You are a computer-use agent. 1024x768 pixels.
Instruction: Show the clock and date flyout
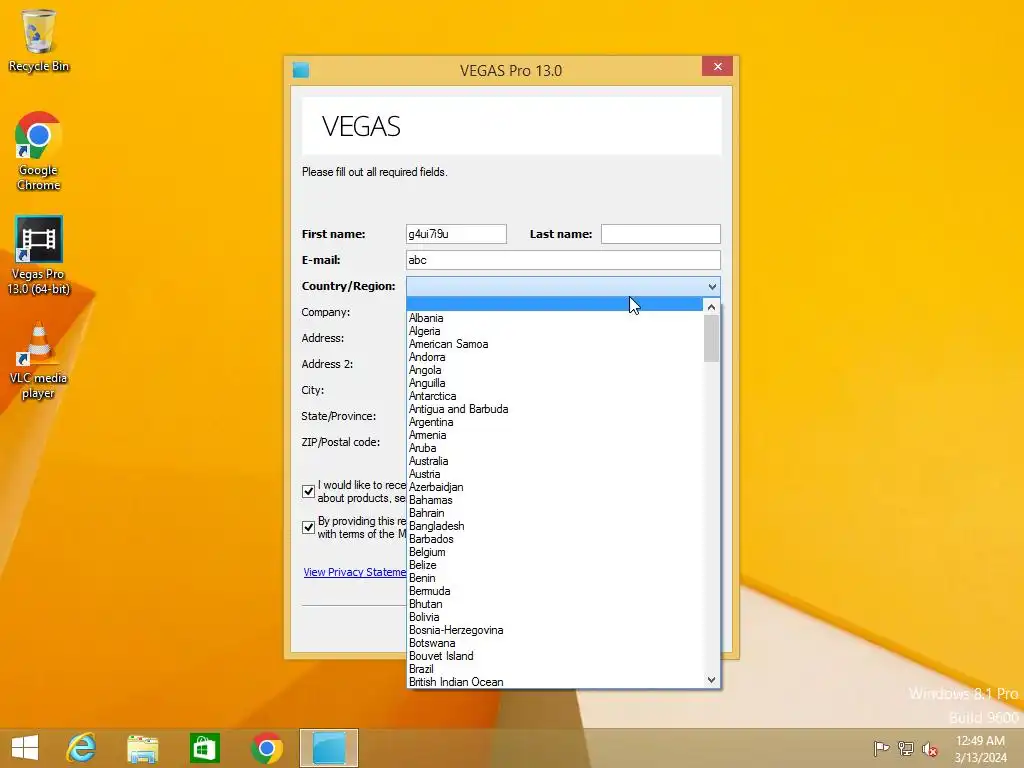click(x=980, y=749)
